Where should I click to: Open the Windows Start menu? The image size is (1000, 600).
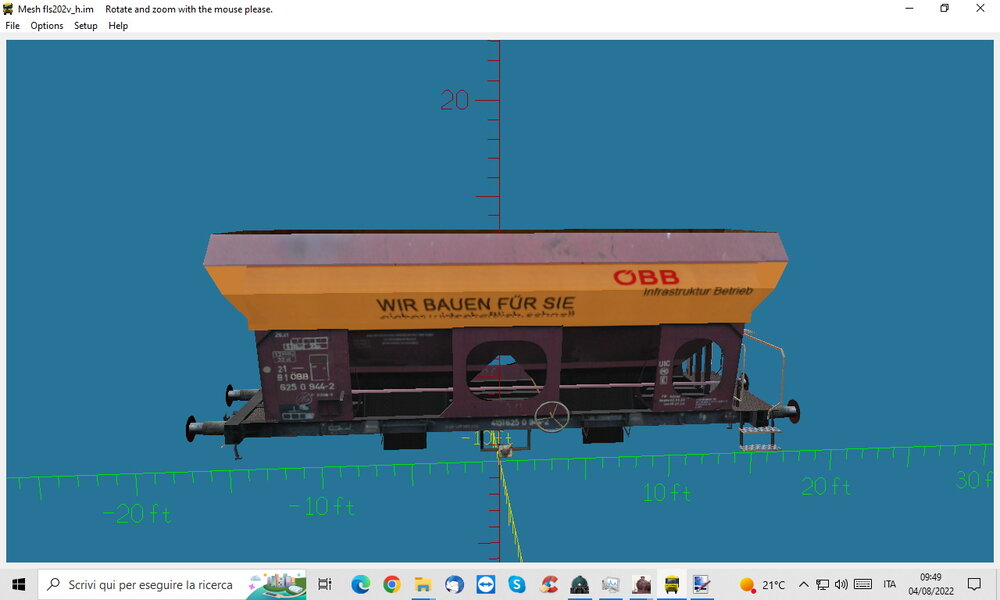(x=18, y=584)
